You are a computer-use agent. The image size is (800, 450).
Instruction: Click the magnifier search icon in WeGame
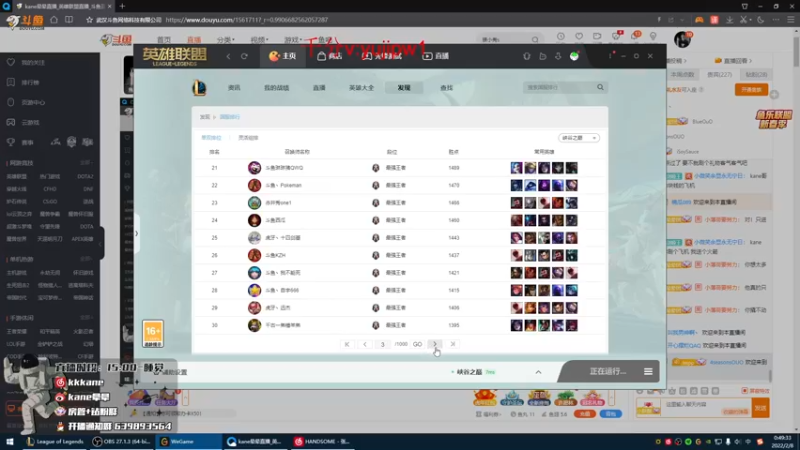click(x=601, y=87)
